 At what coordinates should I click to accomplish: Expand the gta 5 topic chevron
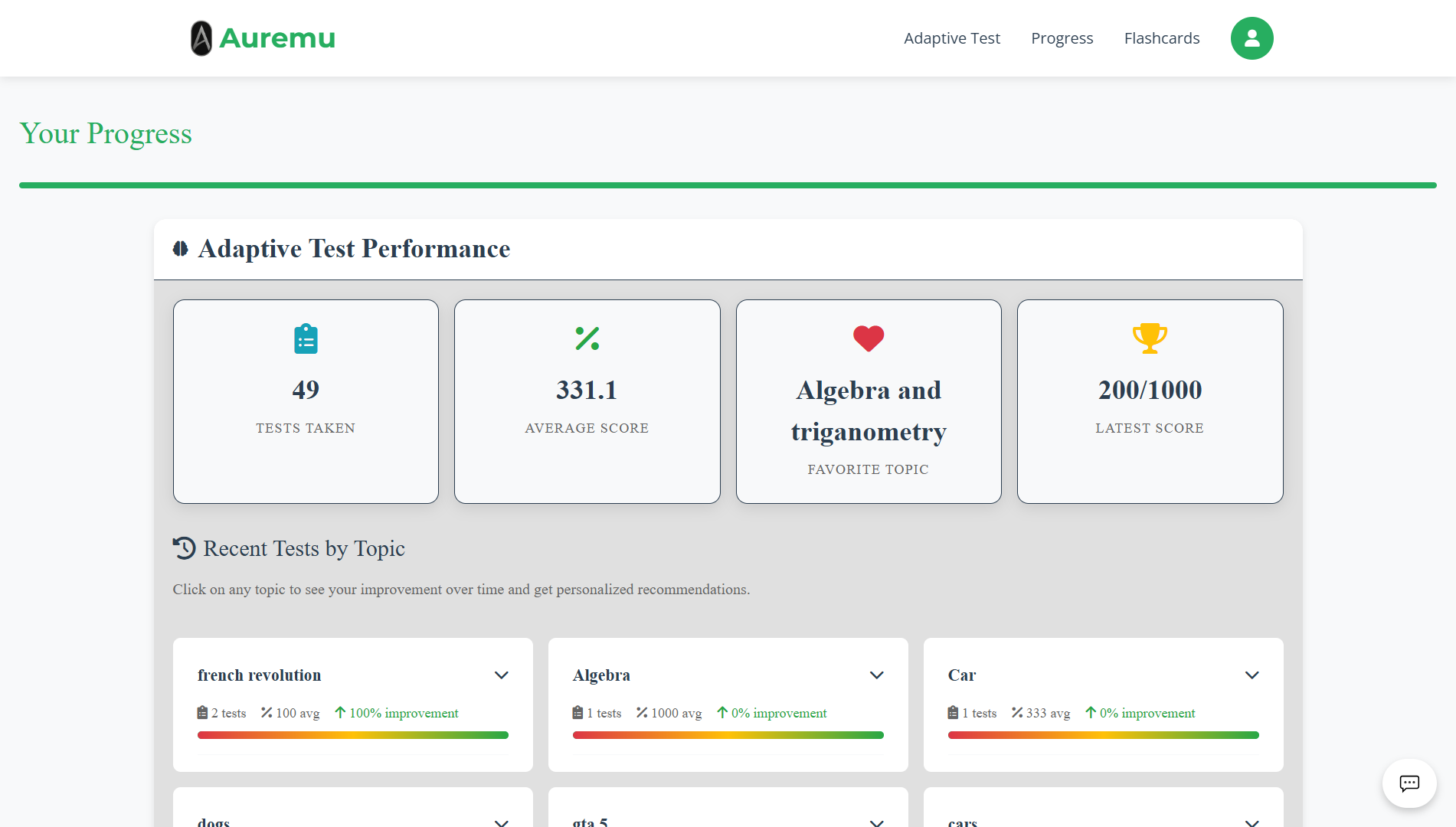click(x=877, y=822)
